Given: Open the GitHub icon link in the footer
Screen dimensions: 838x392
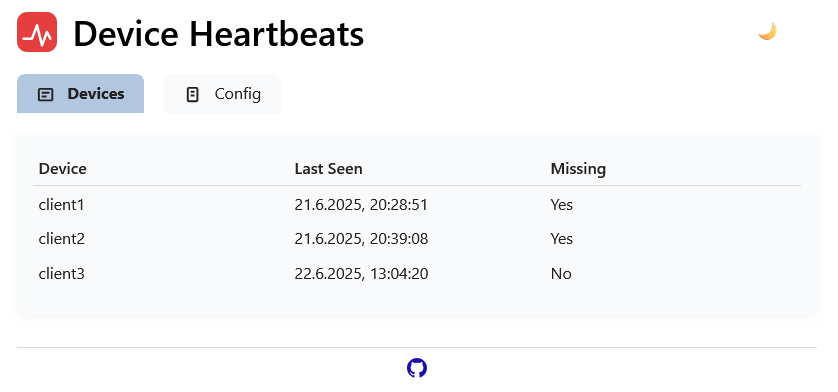Looking at the screenshot, I should click(x=417, y=368).
